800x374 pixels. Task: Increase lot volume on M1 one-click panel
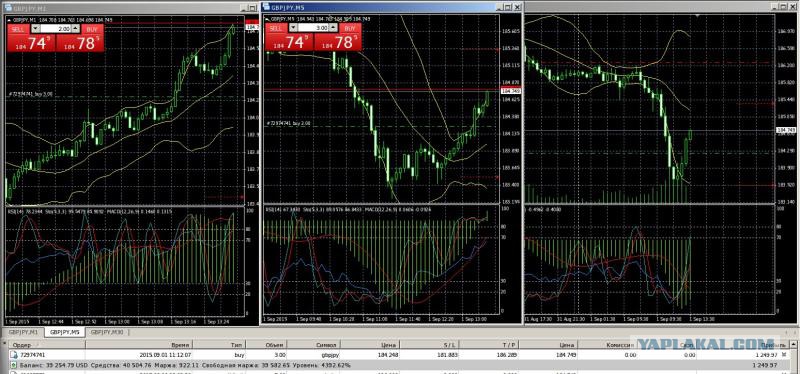point(75,30)
